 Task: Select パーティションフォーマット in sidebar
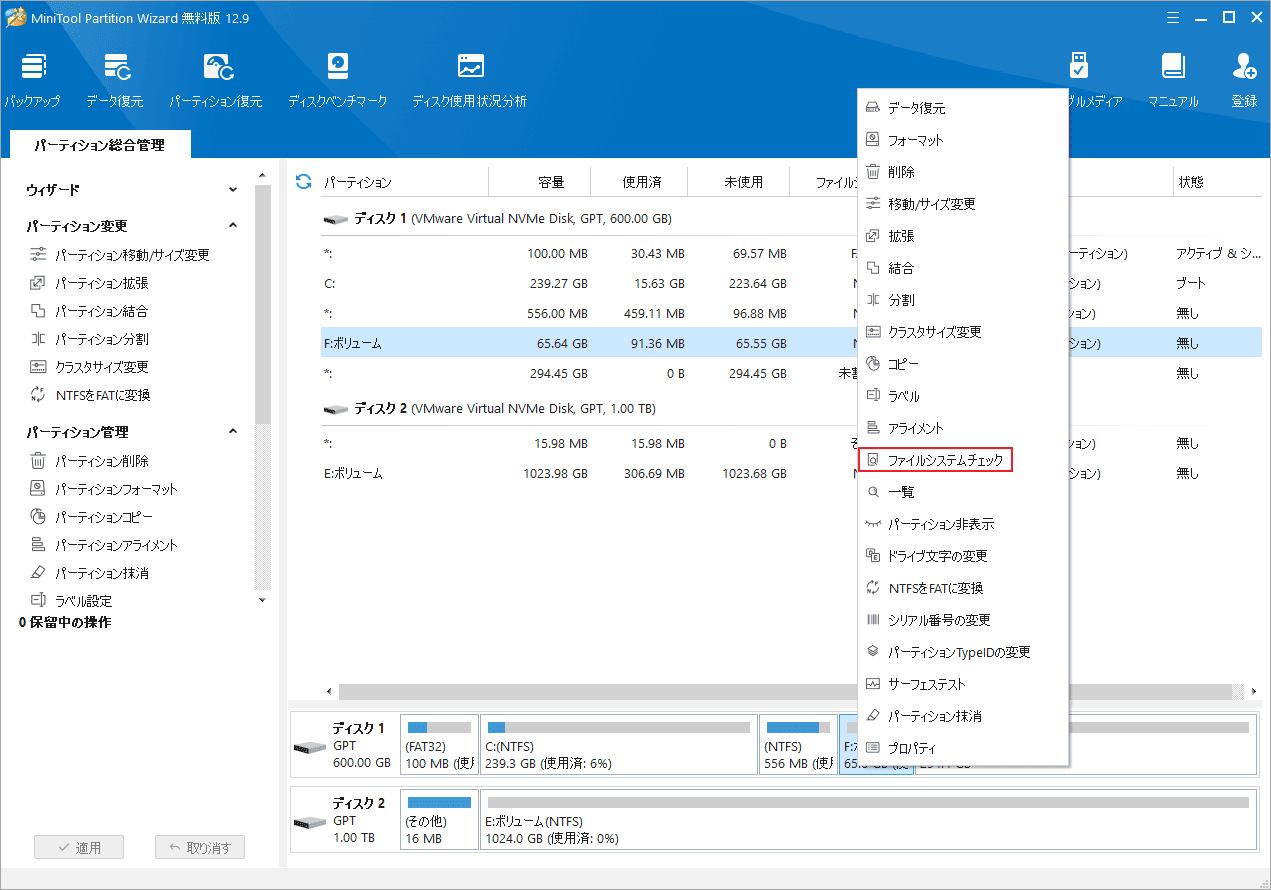[103, 489]
